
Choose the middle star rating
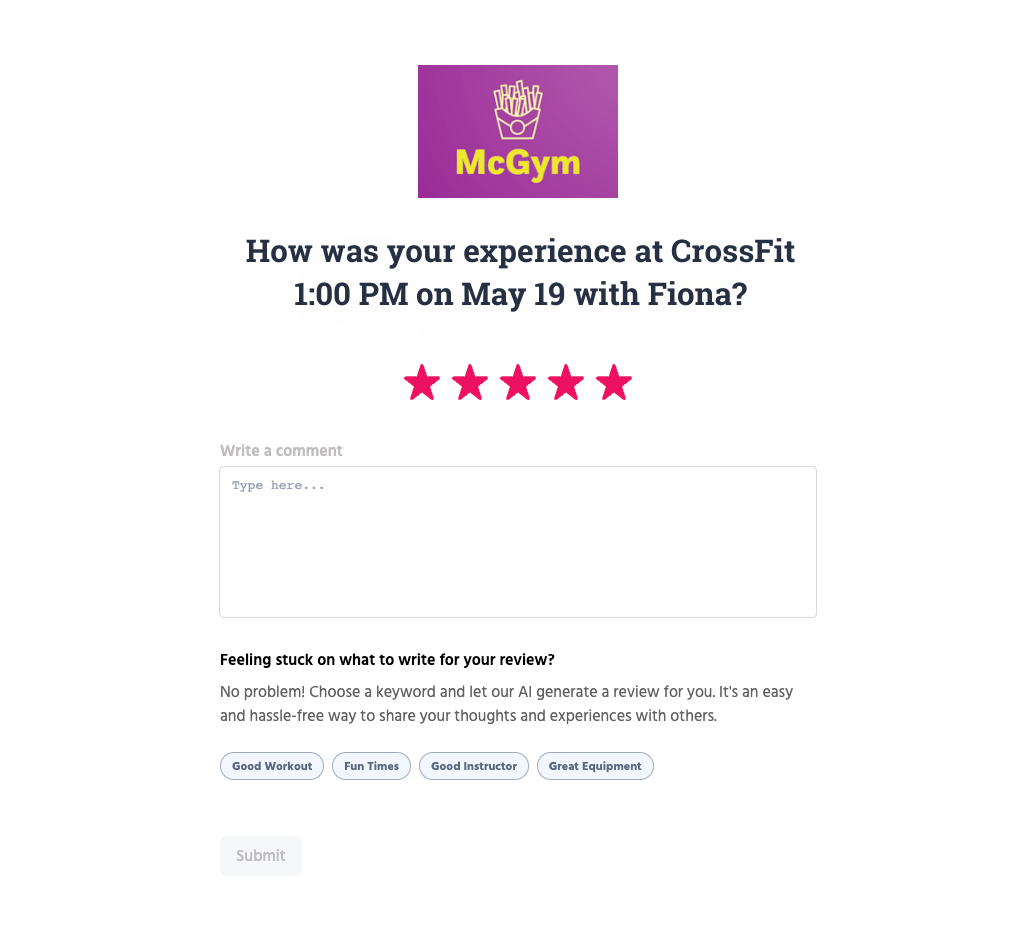tap(518, 382)
